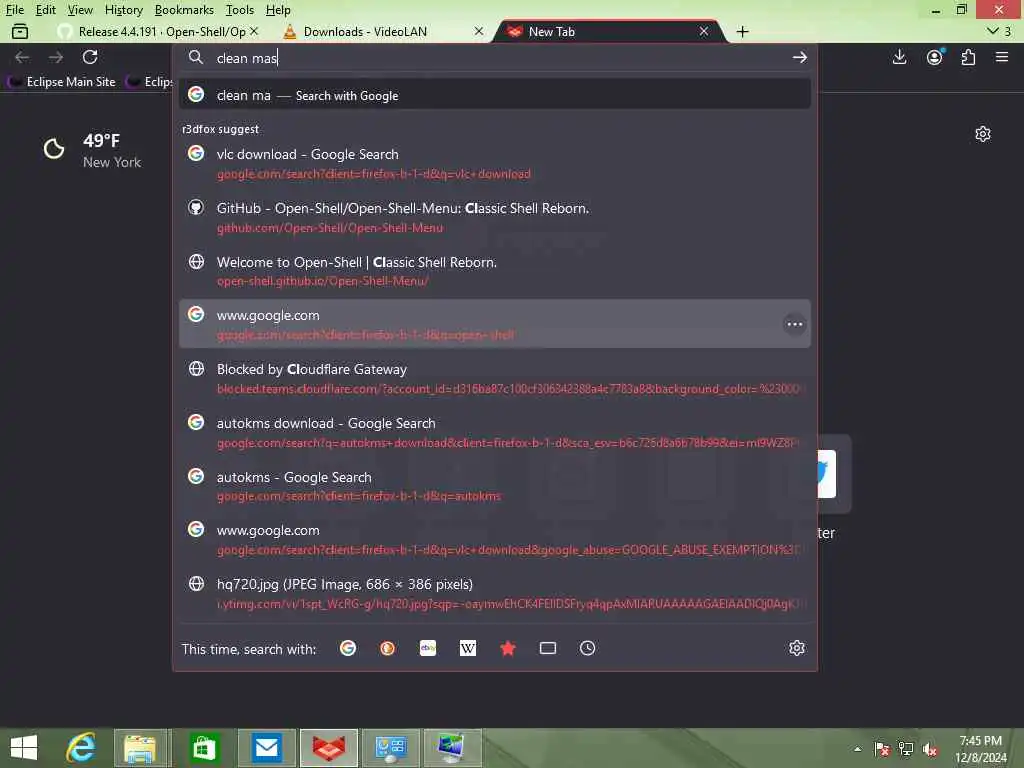This screenshot has height=768, width=1024.
Task: Open the Bookmarks menu
Action: 184,10
